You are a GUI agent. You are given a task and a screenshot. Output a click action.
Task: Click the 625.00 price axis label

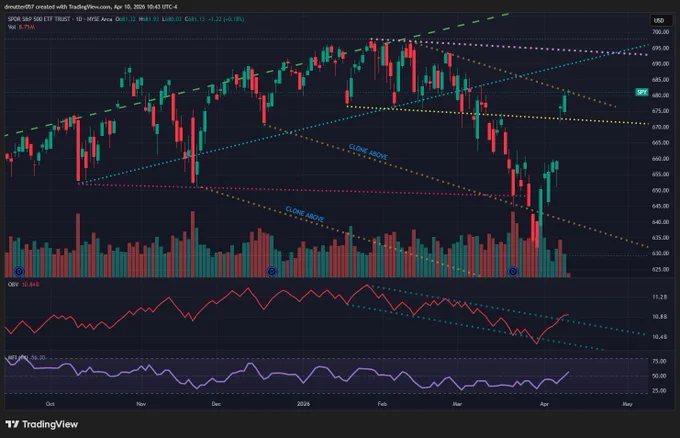660,269
